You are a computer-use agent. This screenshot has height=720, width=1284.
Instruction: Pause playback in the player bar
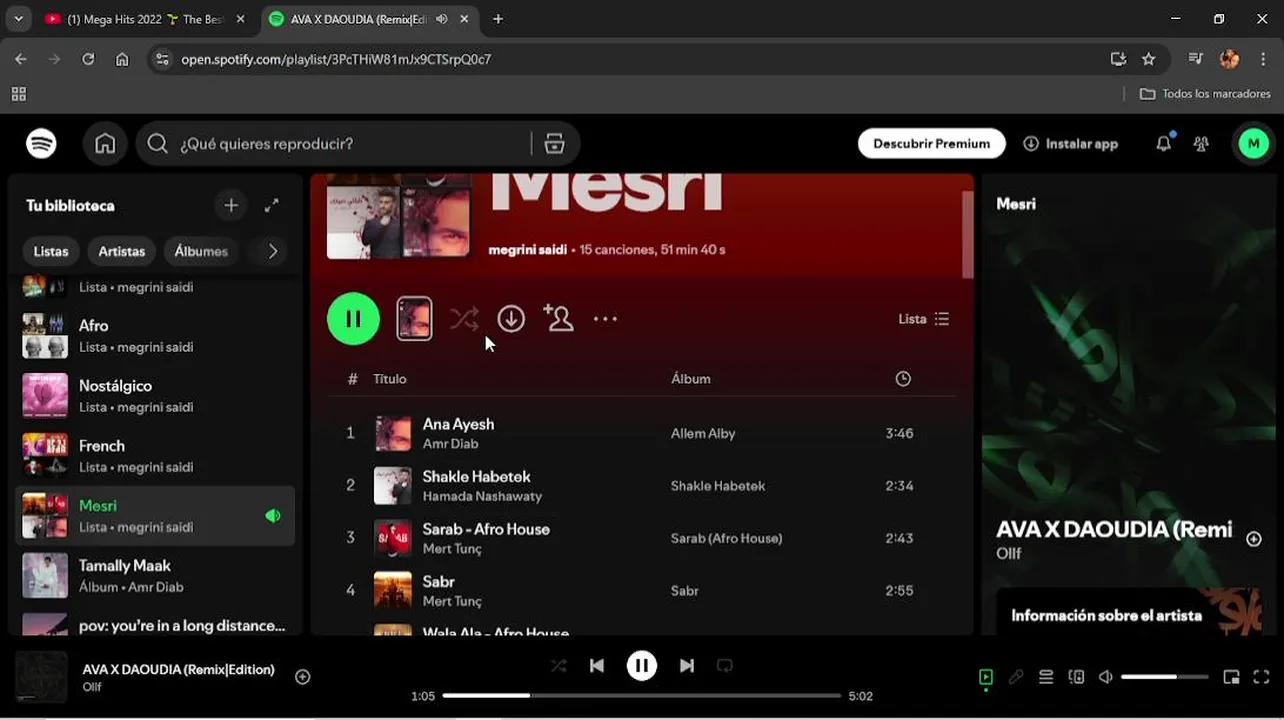click(x=642, y=666)
